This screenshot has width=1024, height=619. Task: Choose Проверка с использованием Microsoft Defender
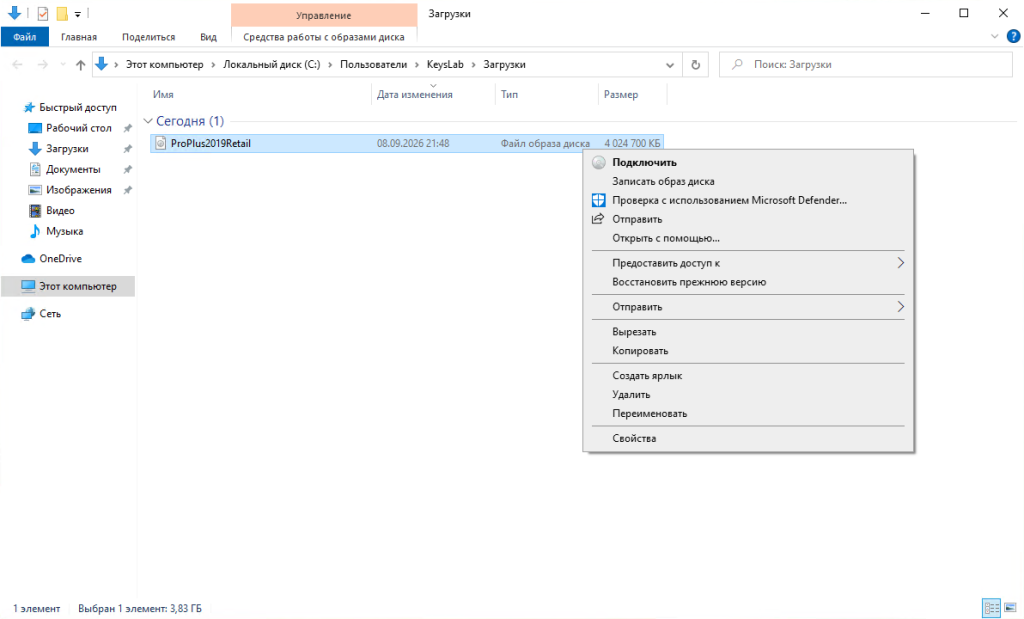[x=748, y=200]
